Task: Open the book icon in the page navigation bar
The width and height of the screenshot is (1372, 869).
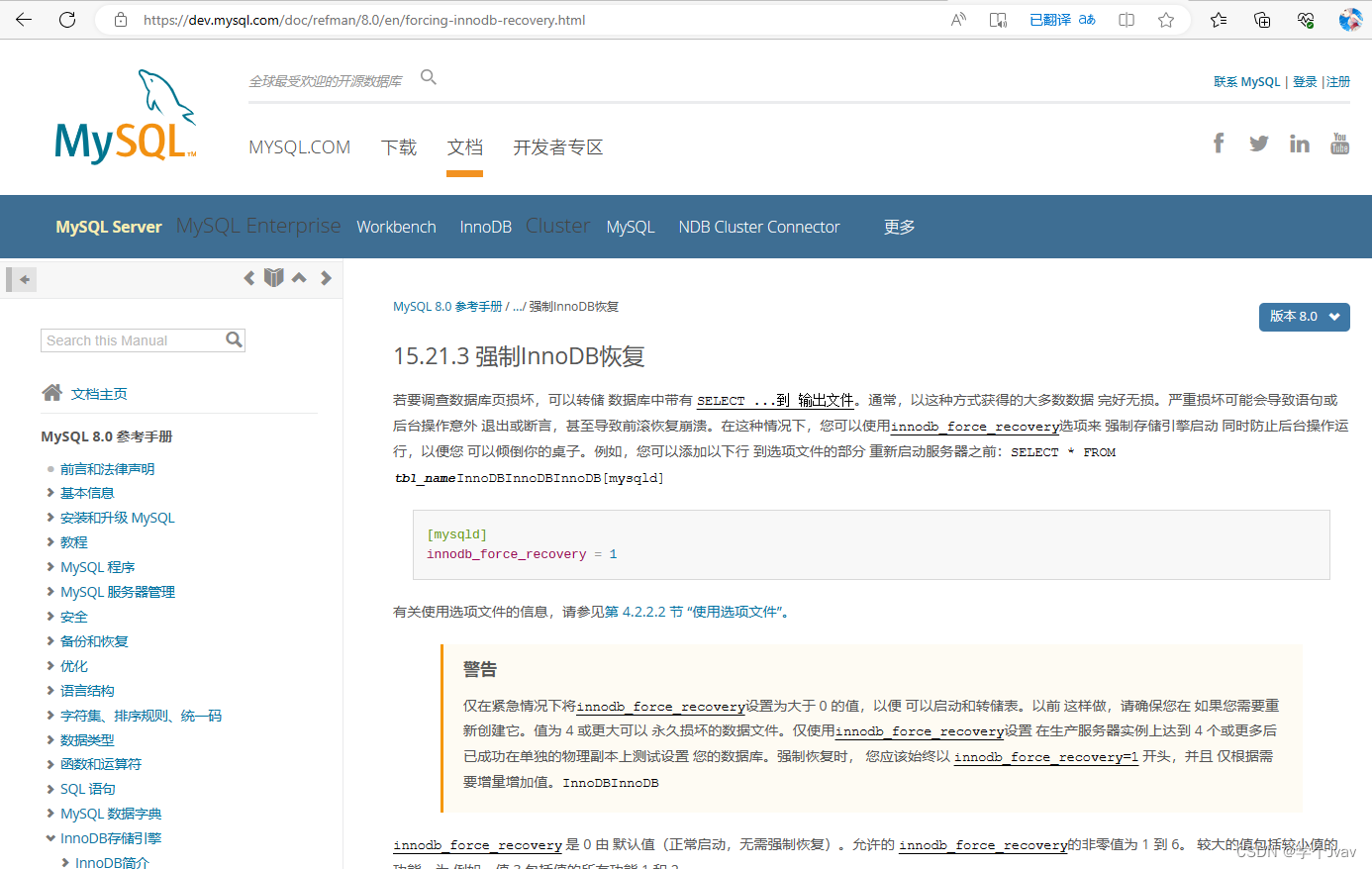Action: point(273,277)
